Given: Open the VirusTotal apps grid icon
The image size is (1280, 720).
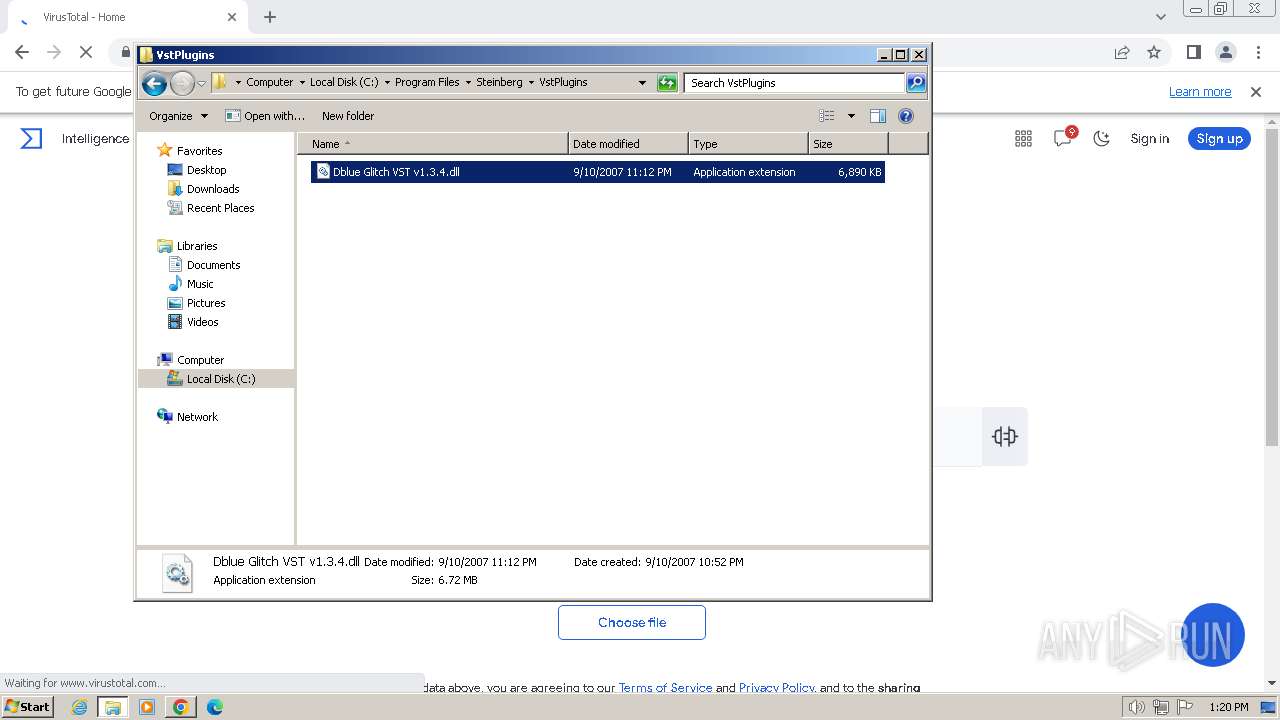Looking at the screenshot, I should 1023,139.
